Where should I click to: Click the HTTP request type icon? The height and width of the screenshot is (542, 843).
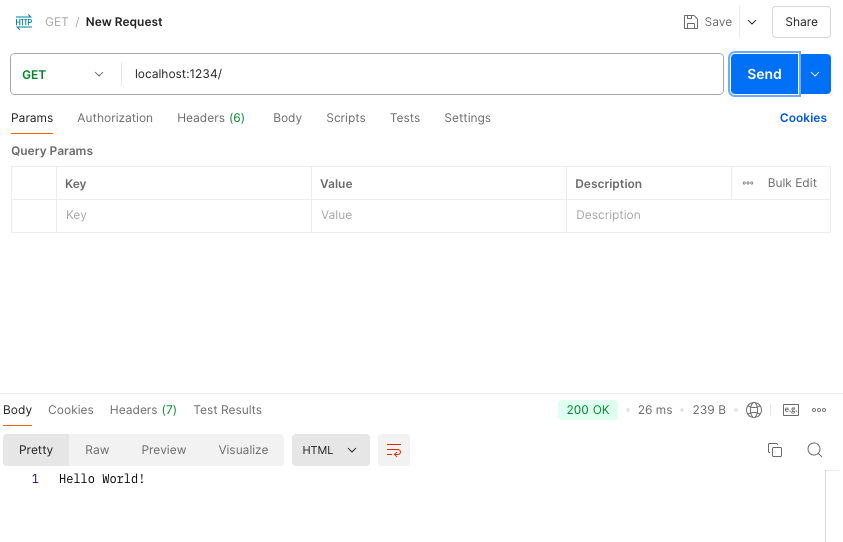(24, 22)
